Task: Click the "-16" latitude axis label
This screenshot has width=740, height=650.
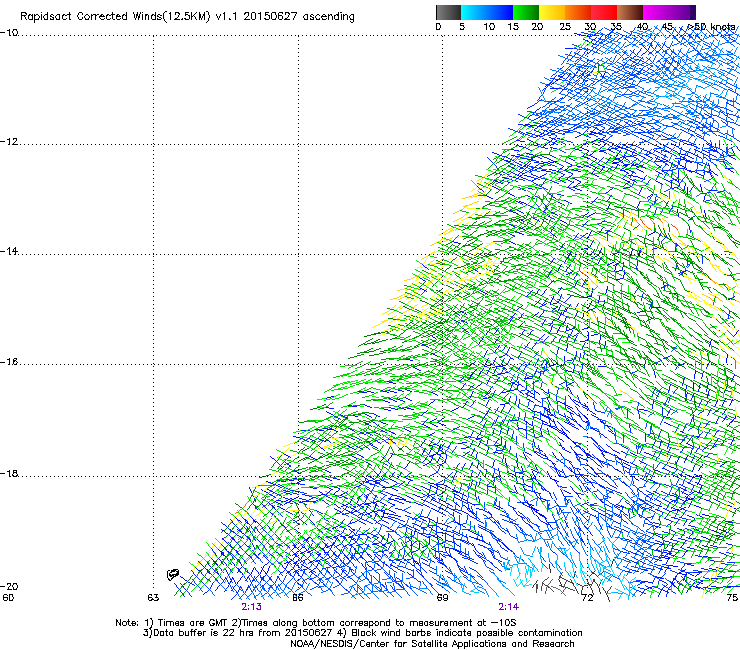Action: pyautogui.click(x=9, y=362)
